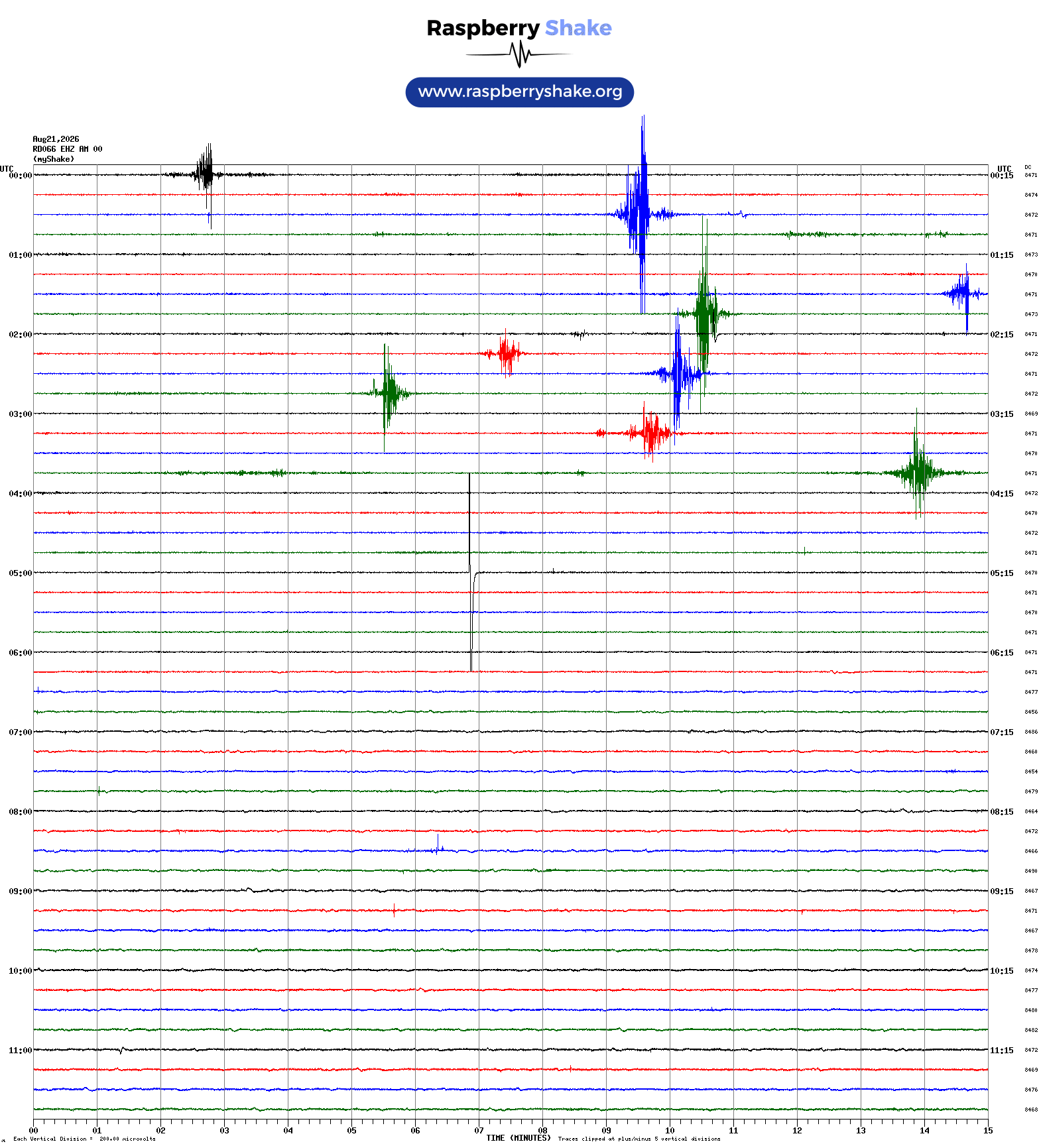Click the 07:00 UTC row label
Screen dimensions: 1041x1148
20,732
